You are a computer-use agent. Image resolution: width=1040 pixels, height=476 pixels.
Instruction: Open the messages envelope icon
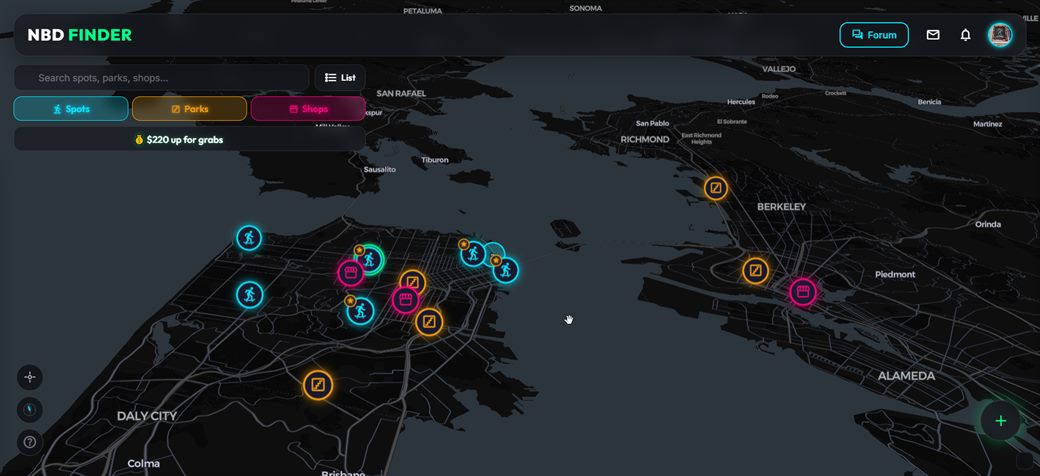933,35
